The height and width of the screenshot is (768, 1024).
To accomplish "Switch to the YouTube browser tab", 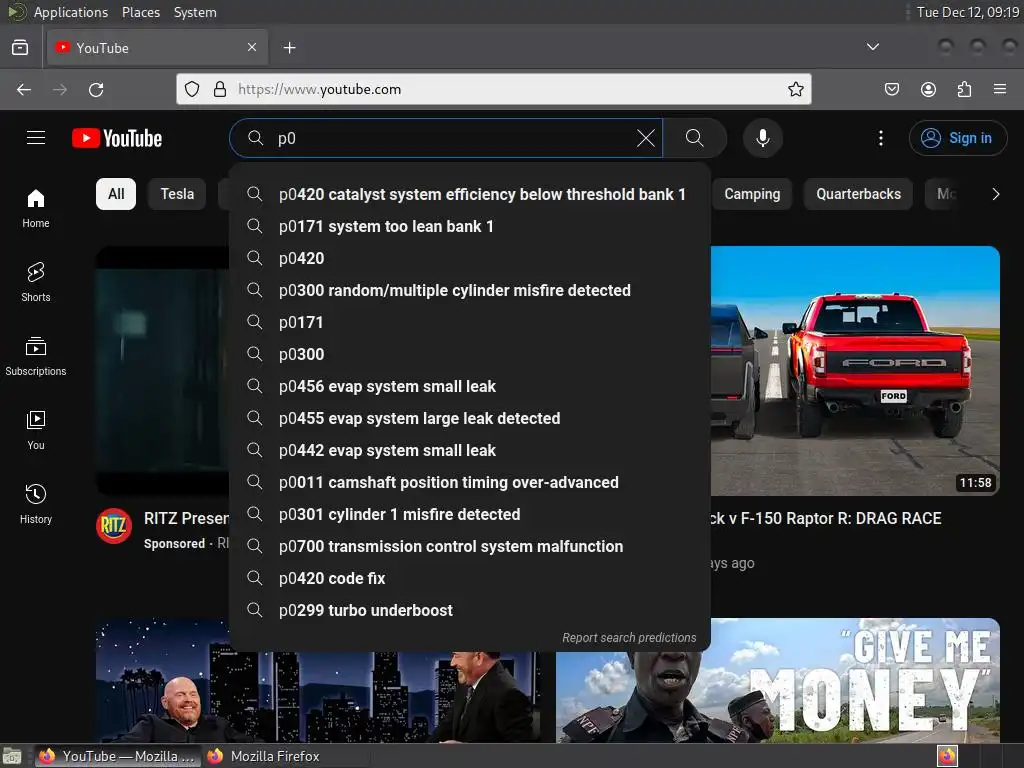I will point(157,48).
